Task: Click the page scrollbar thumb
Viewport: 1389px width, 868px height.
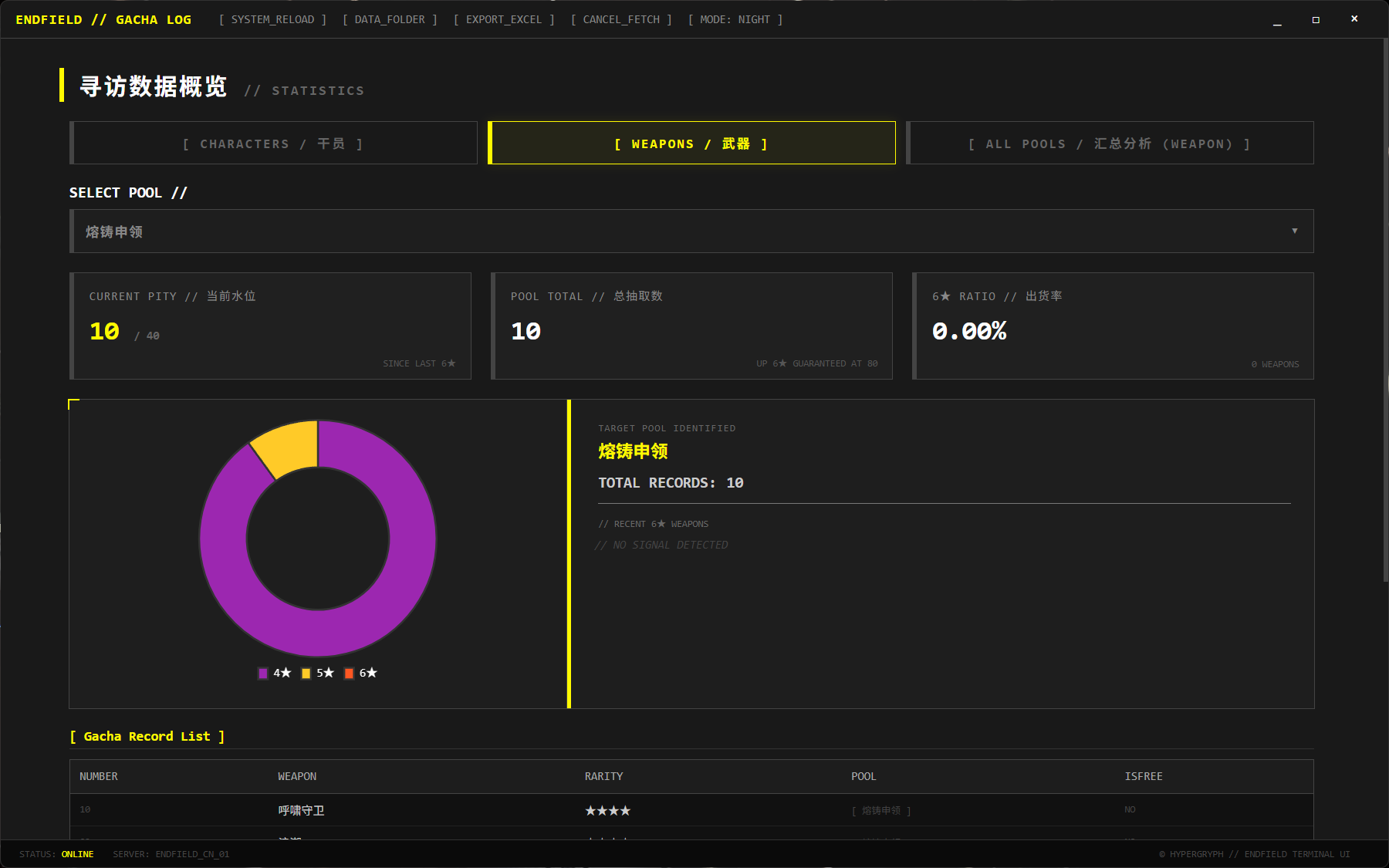Action: click(1385, 309)
